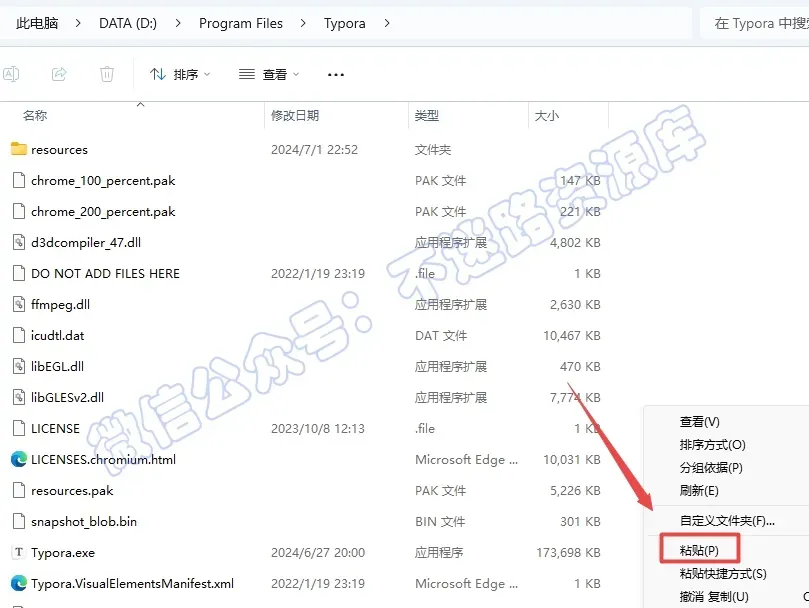Click the BIN 文件 type cell
The width and height of the screenshot is (809, 608).
(x=440, y=522)
